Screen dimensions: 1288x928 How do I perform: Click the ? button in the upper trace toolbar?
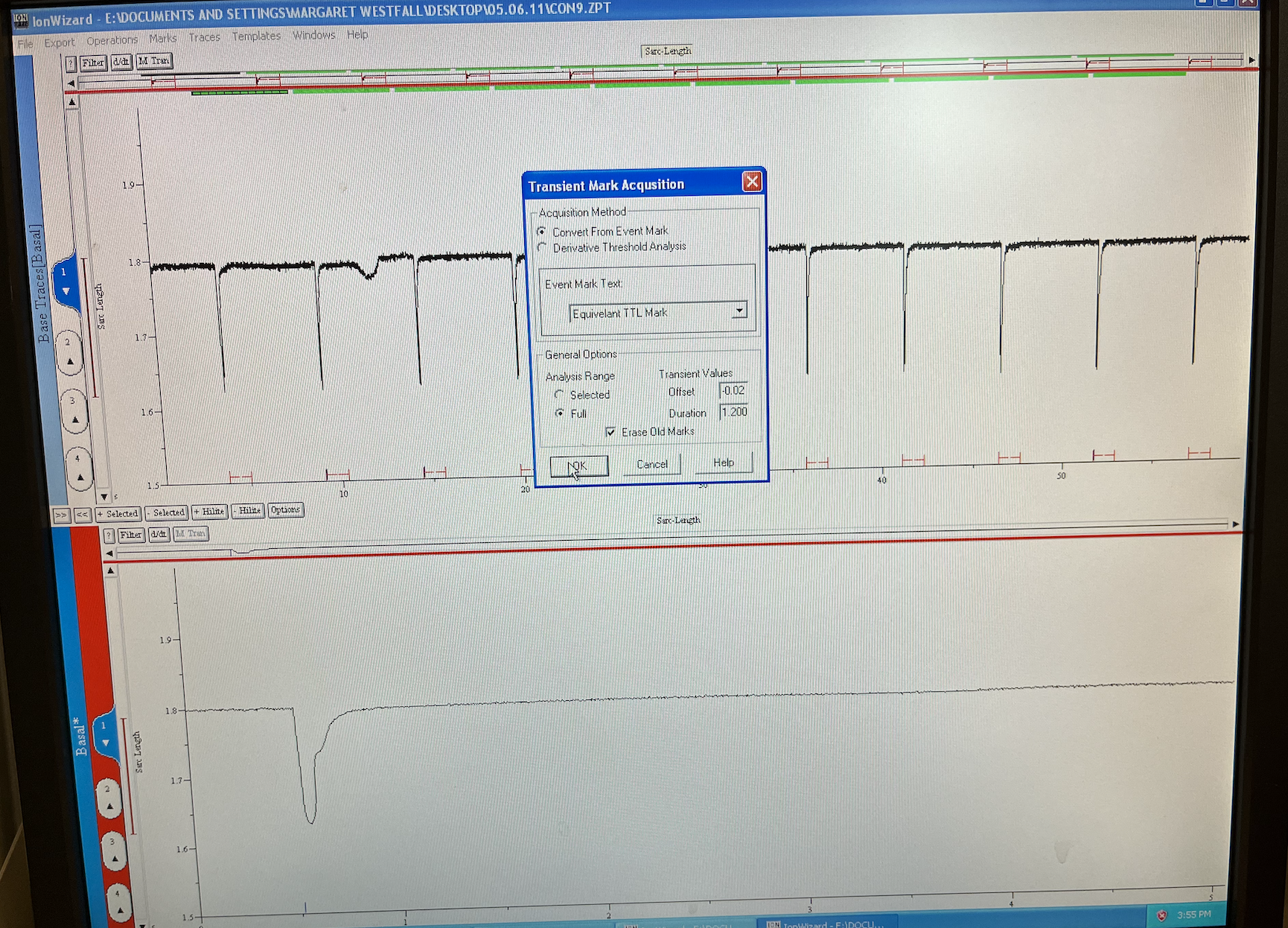[71, 63]
